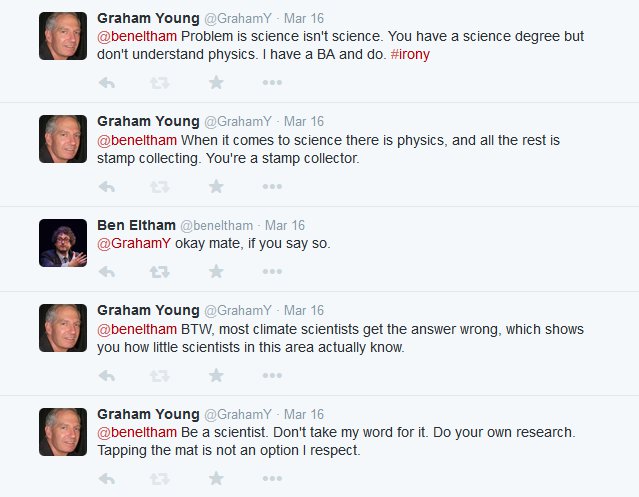639x497 pixels.
Task: Open Ben Eltham's profile name link
Action: click(135, 225)
